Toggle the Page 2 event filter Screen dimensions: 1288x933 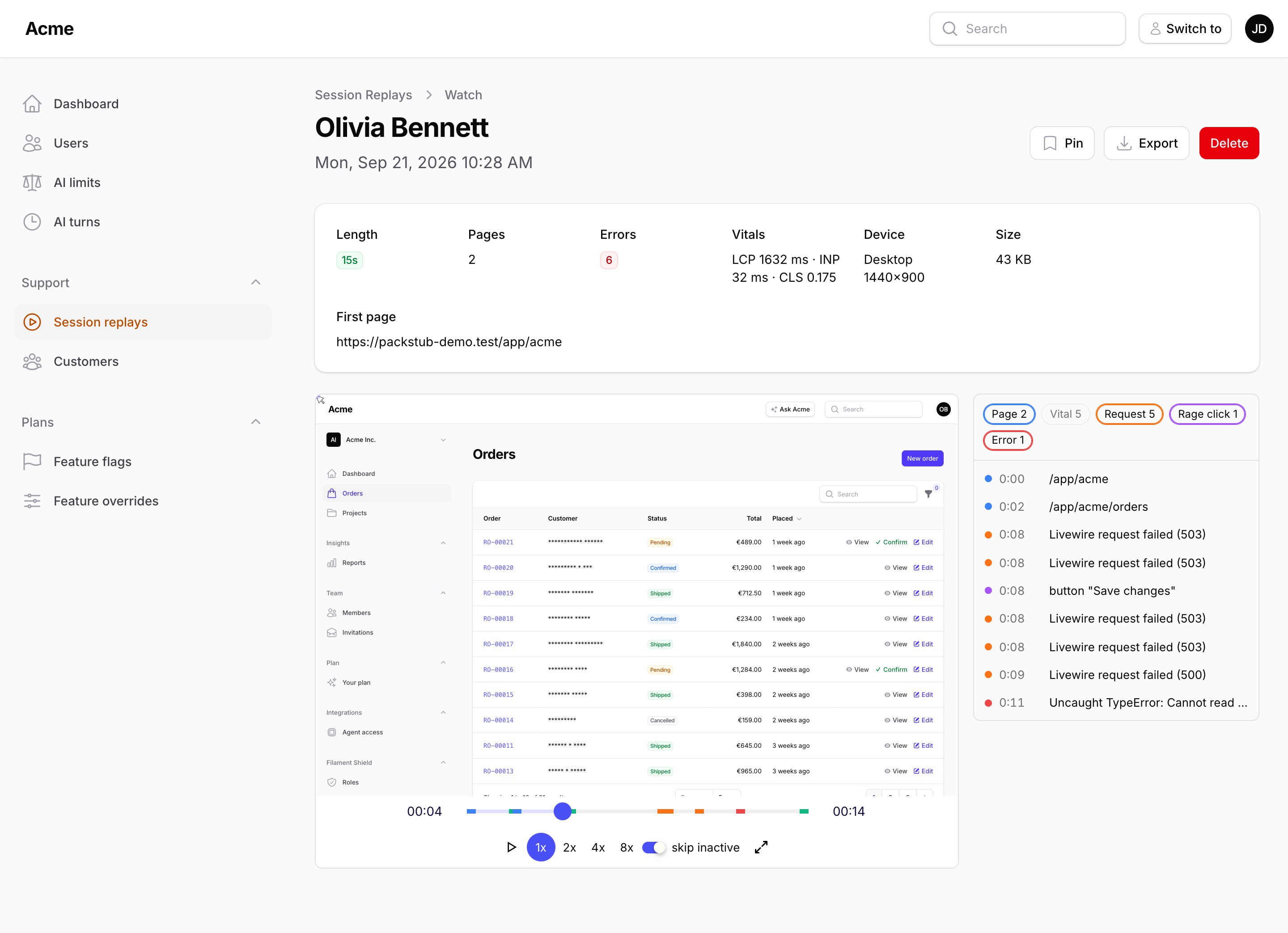point(1008,414)
